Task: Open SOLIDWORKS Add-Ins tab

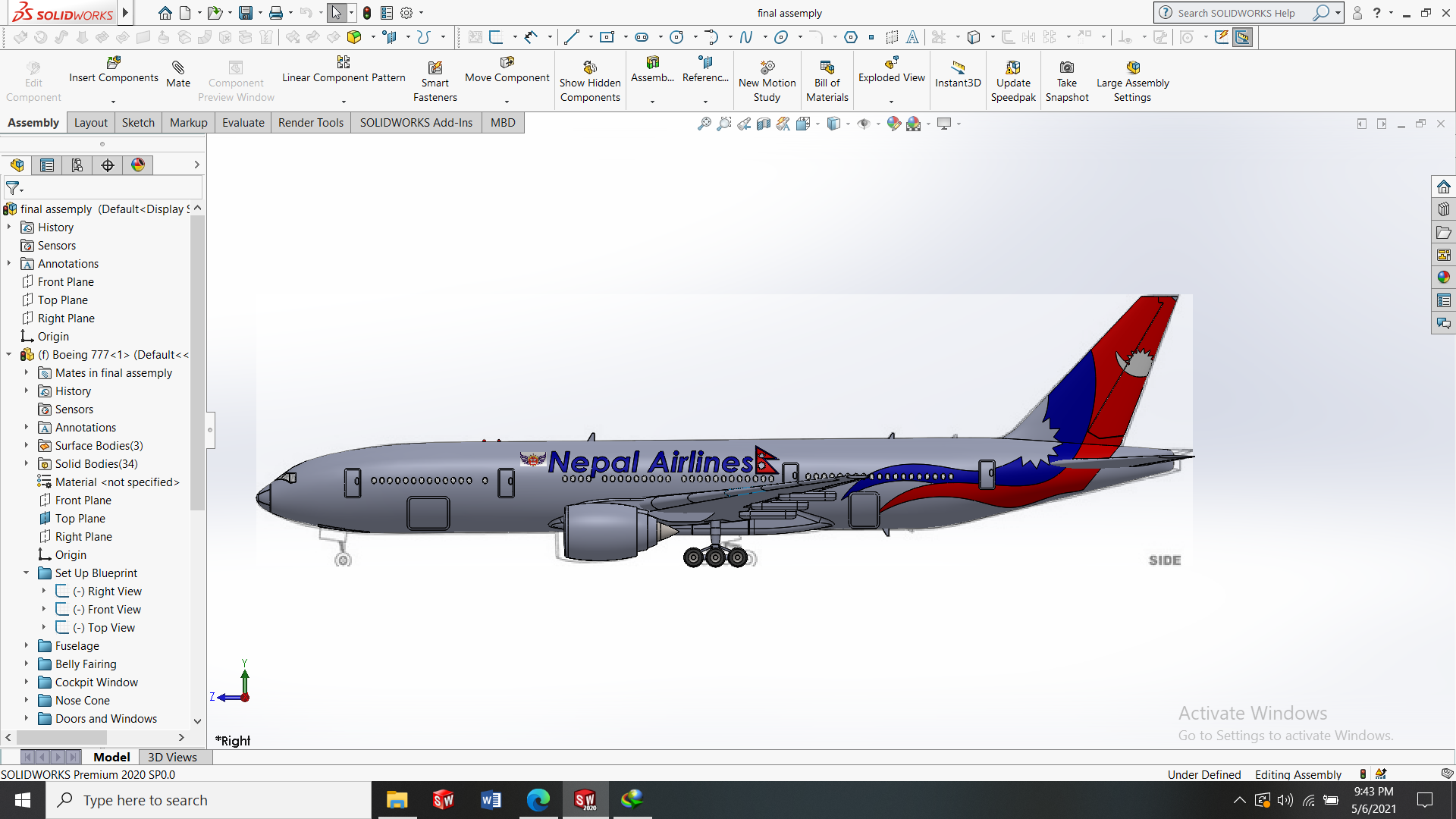Action: click(x=416, y=123)
